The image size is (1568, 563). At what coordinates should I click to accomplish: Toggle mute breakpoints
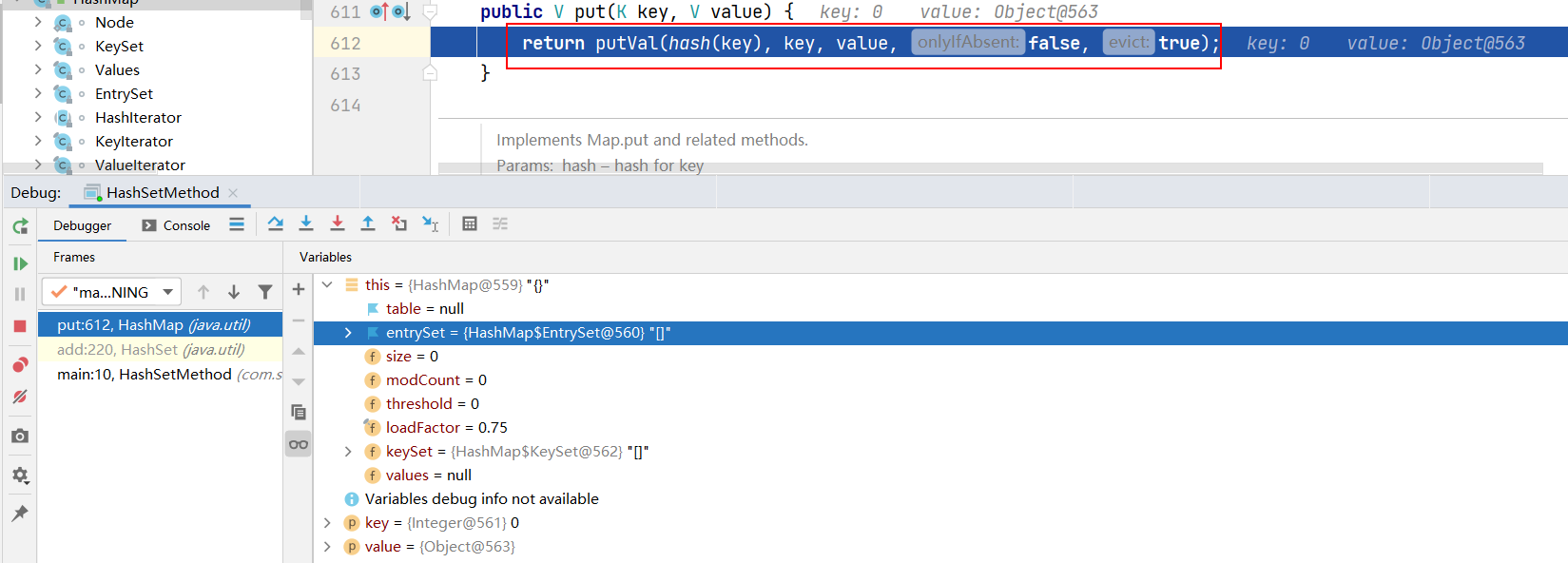click(20, 397)
